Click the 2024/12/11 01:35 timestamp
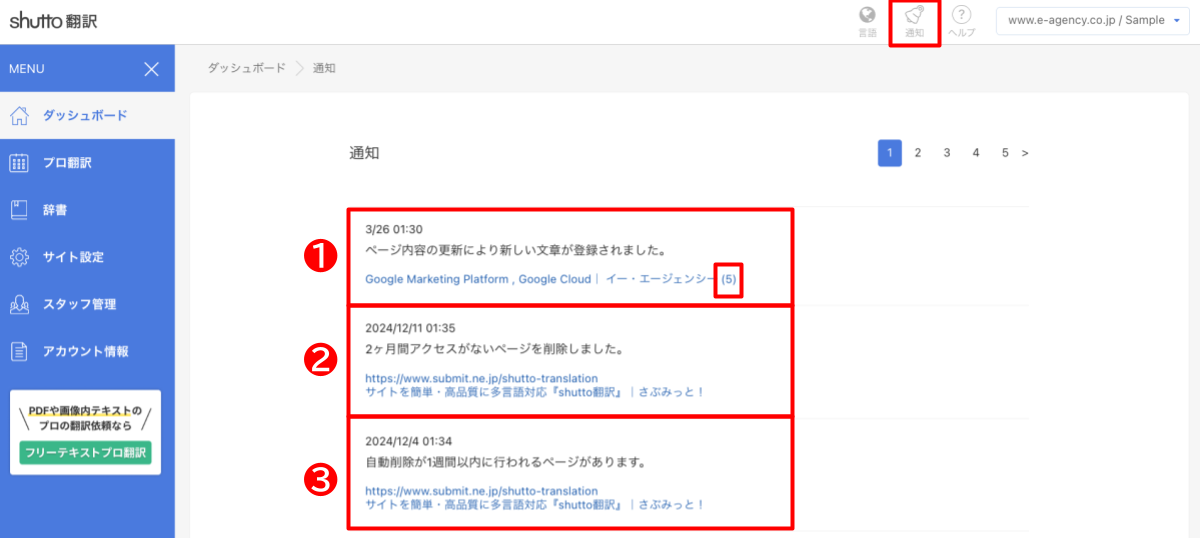Image resolution: width=1200 pixels, height=538 pixels. [x=411, y=328]
